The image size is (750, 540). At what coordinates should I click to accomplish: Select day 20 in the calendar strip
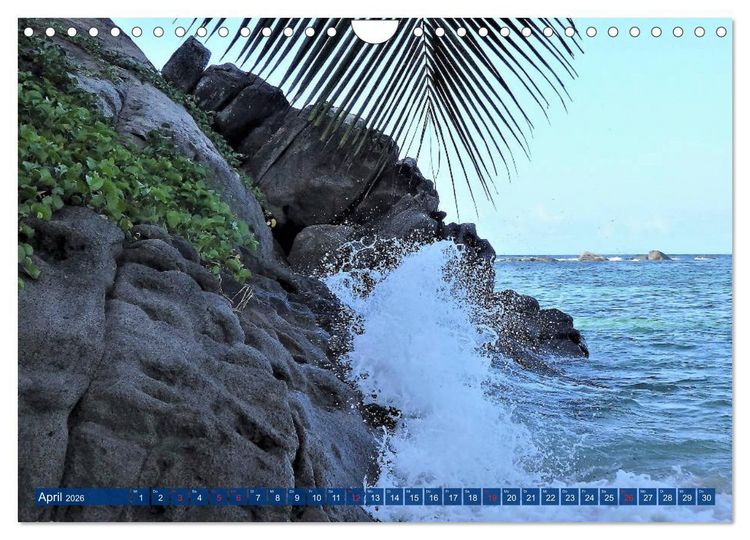[x=512, y=497]
